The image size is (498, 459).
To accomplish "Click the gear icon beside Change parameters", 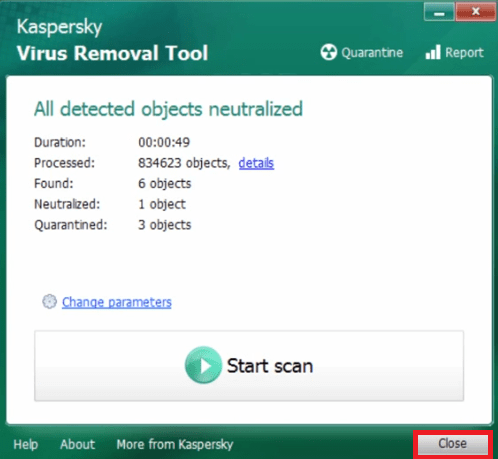I will 50,302.
